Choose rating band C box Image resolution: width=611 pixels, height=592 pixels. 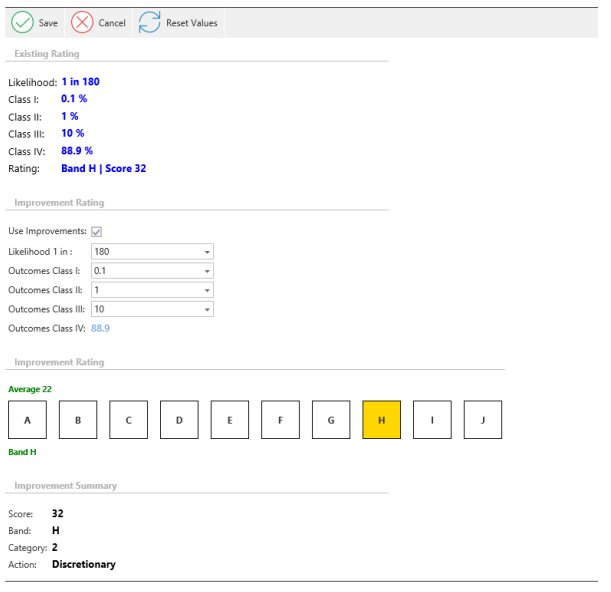pyautogui.click(x=128, y=420)
